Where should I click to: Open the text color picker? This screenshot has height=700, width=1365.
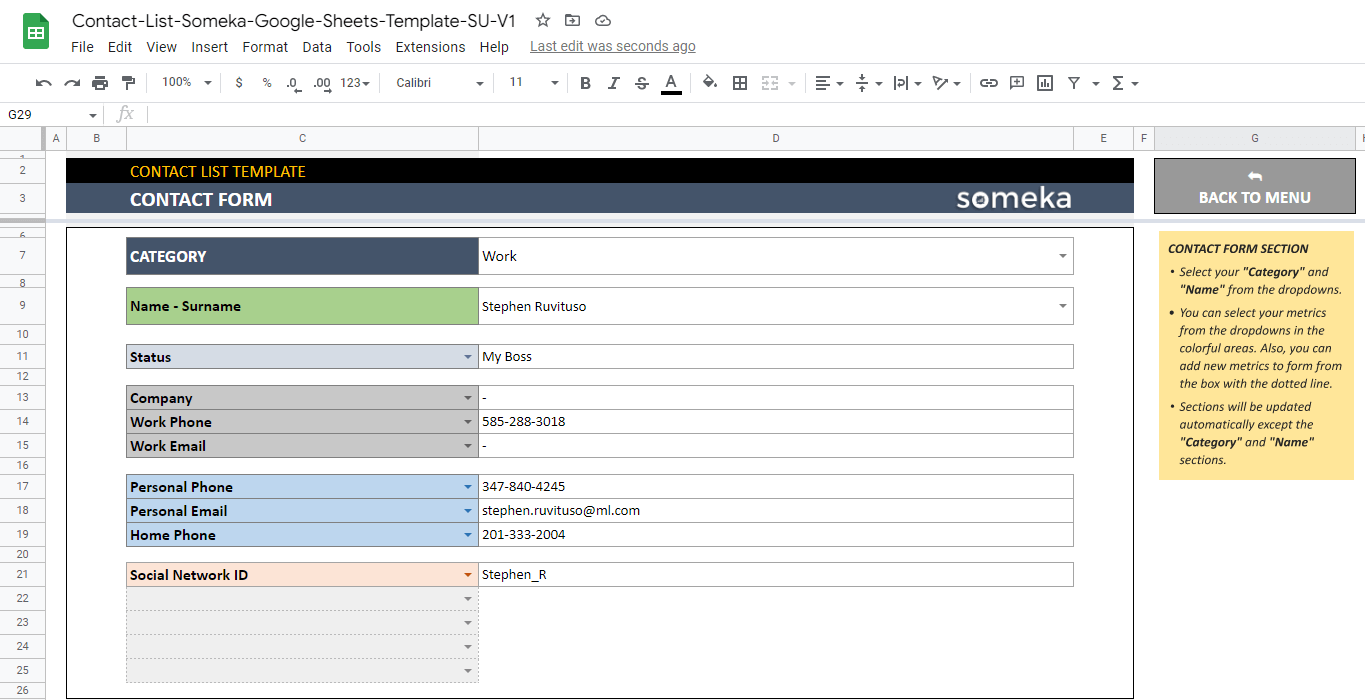[x=670, y=83]
